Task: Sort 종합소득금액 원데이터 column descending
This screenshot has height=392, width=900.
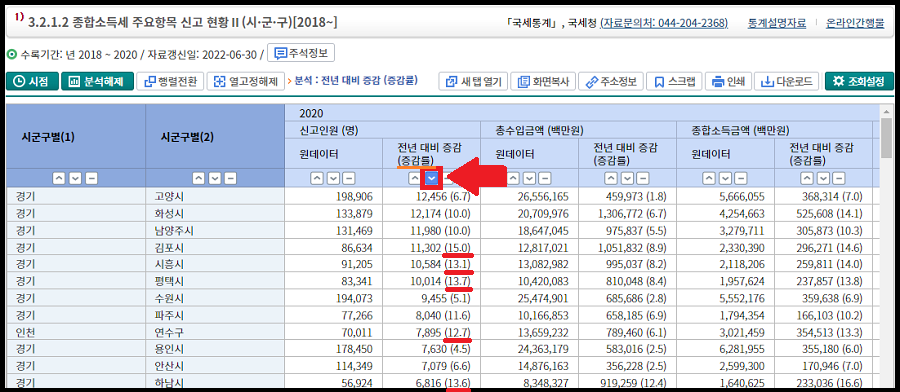Action: point(725,178)
